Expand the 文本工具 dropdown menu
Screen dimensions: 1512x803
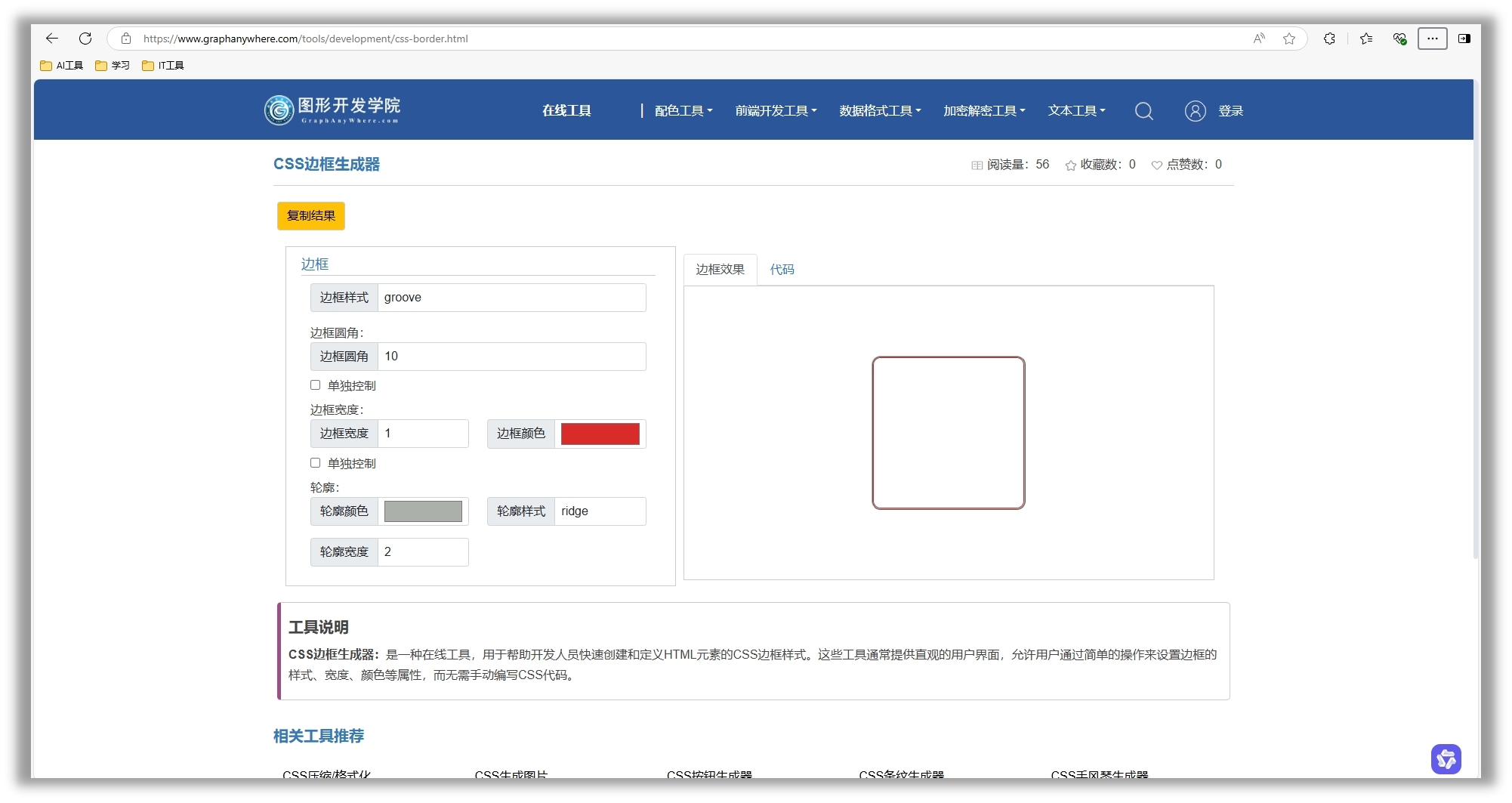[1076, 111]
